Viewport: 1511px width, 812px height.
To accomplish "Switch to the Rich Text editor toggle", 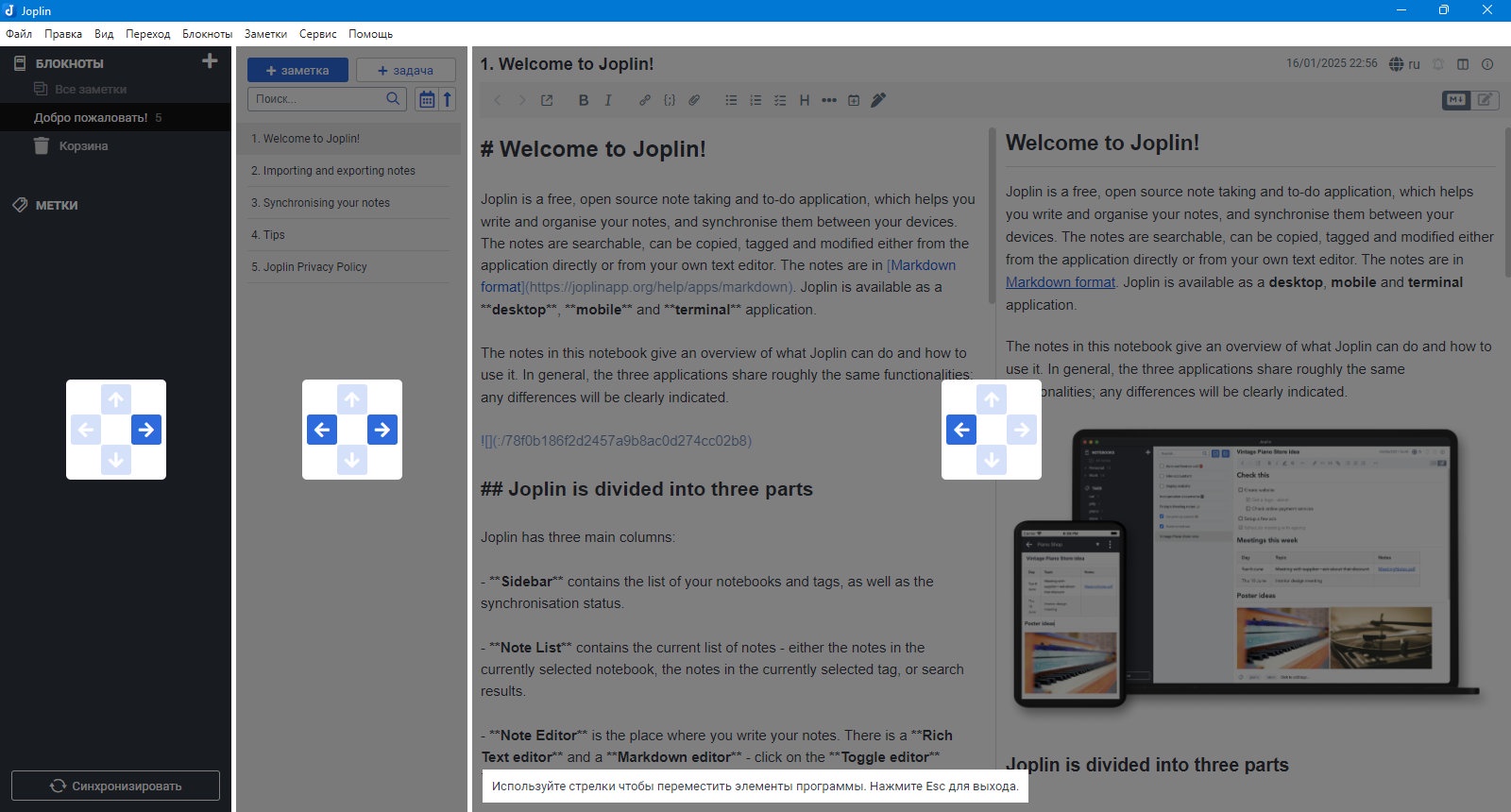I will [x=1486, y=99].
